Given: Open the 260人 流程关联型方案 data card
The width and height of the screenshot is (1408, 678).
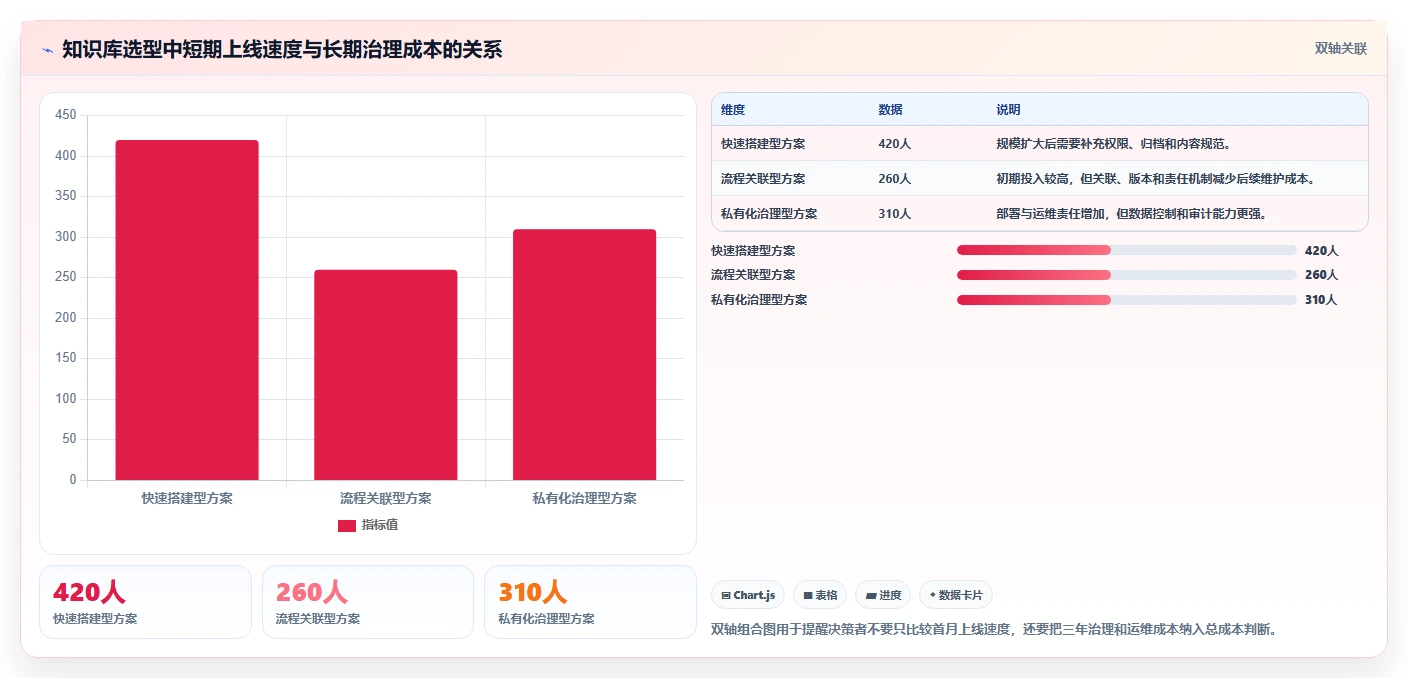Looking at the screenshot, I should point(368,602).
